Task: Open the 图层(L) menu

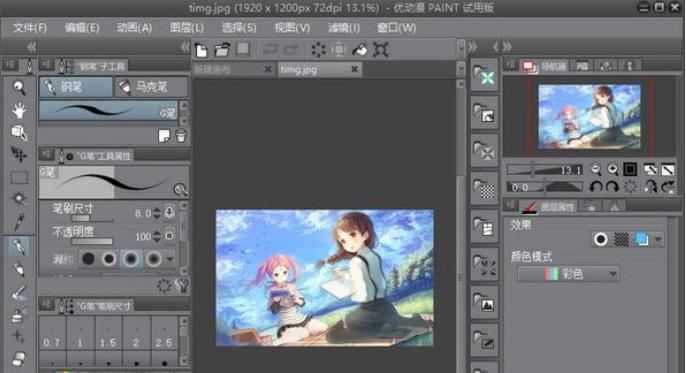Action: [x=187, y=28]
